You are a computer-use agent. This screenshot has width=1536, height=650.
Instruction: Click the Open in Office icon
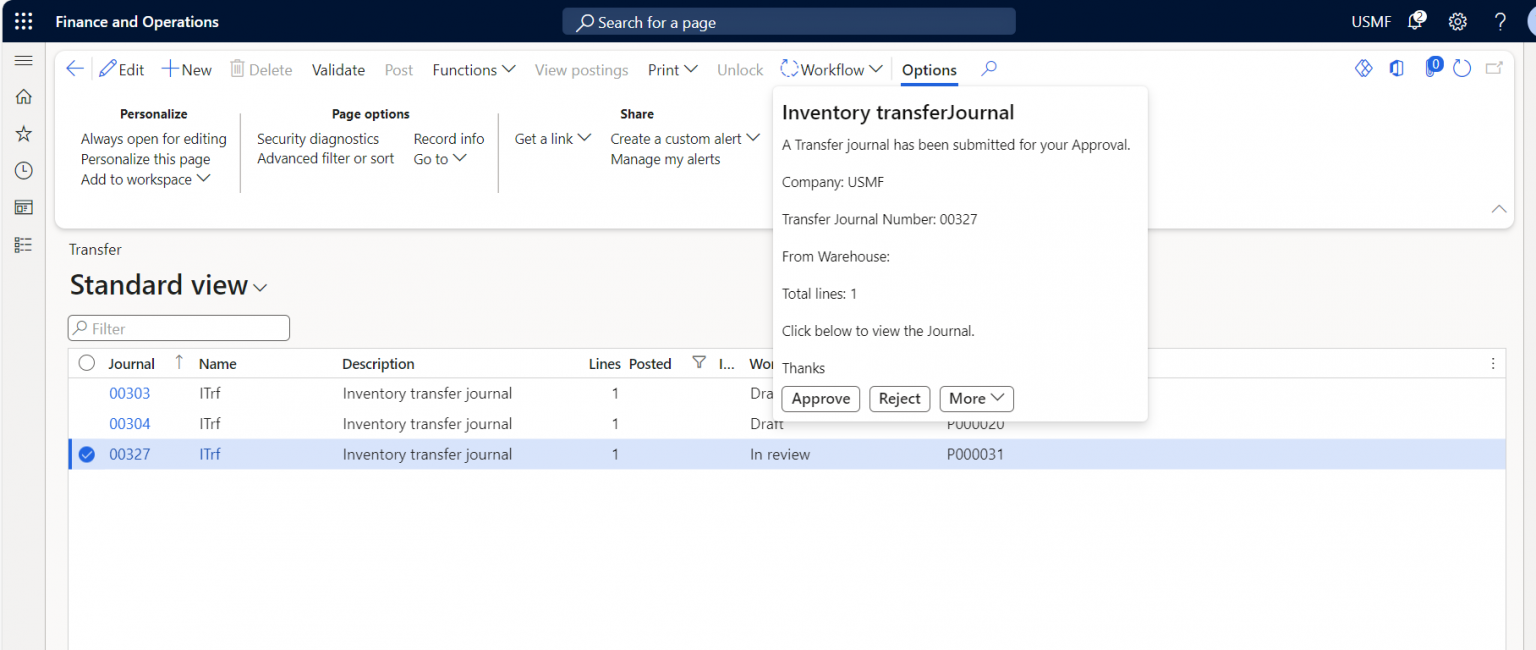click(x=1396, y=68)
